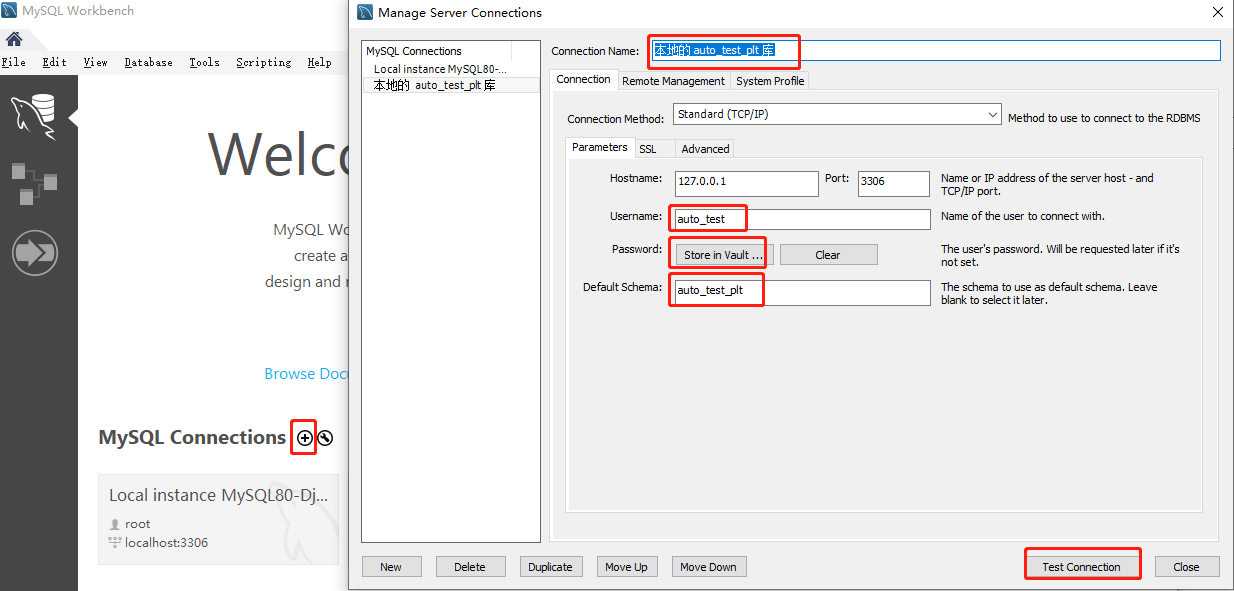1234x591 pixels.
Task: Click the Delete connection button
Action: (x=470, y=567)
